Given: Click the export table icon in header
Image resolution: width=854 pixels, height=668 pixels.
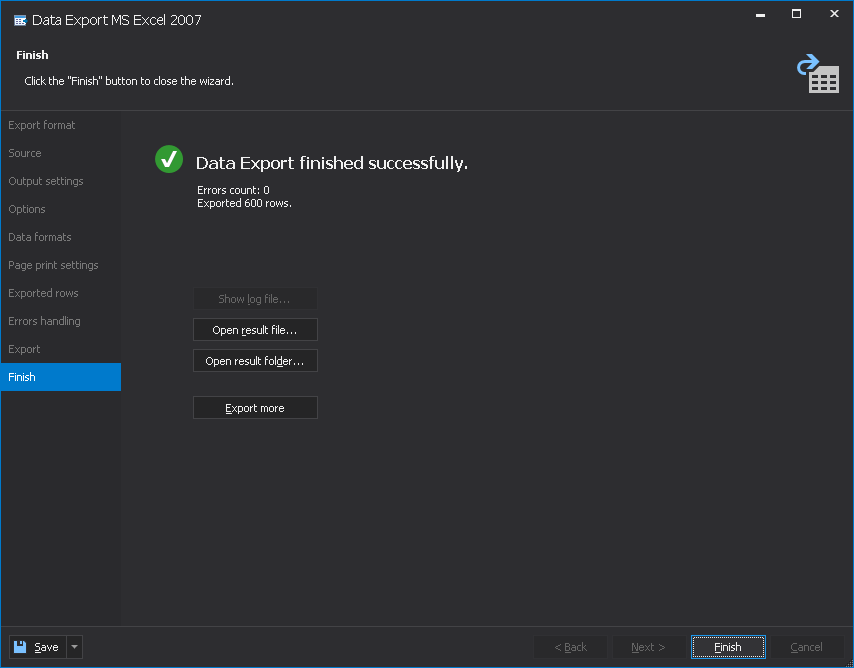Looking at the screenshot, I should click(x=818, y=74).
